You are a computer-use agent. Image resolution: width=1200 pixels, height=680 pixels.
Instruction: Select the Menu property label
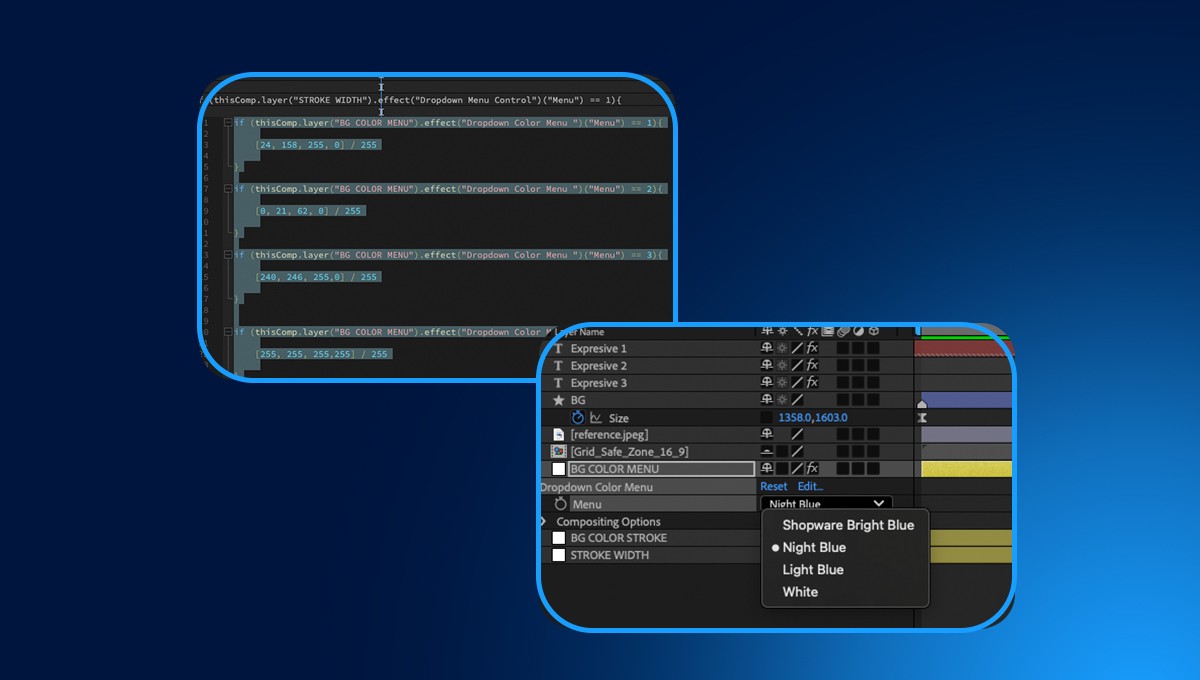tap(587, 505)
